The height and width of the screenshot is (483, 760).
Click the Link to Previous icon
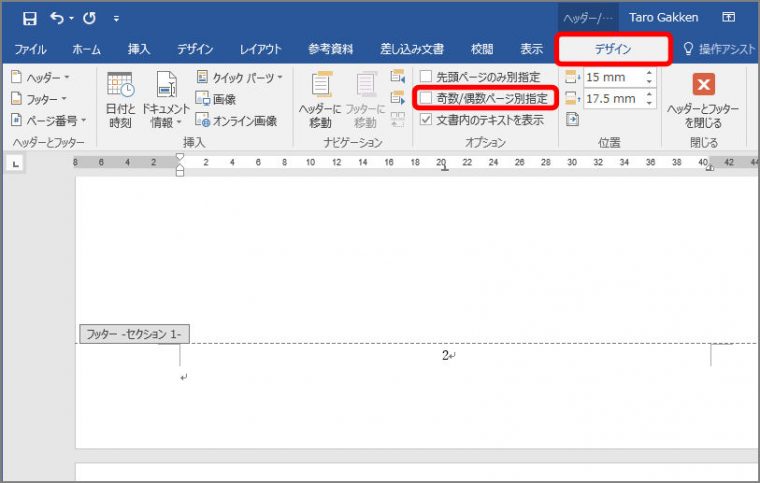point(397,119)
